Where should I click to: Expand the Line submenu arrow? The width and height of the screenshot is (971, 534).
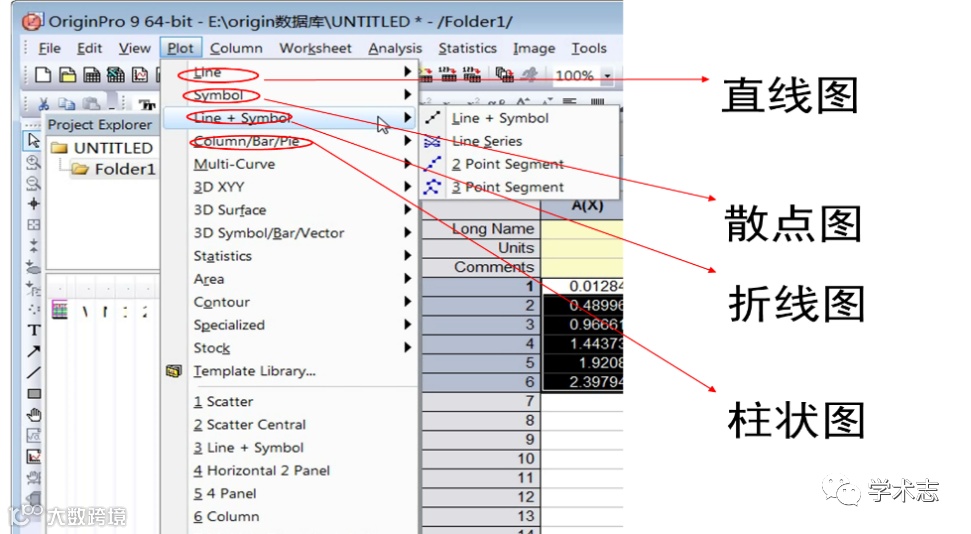pyautogui.click(x=407, y=72)
